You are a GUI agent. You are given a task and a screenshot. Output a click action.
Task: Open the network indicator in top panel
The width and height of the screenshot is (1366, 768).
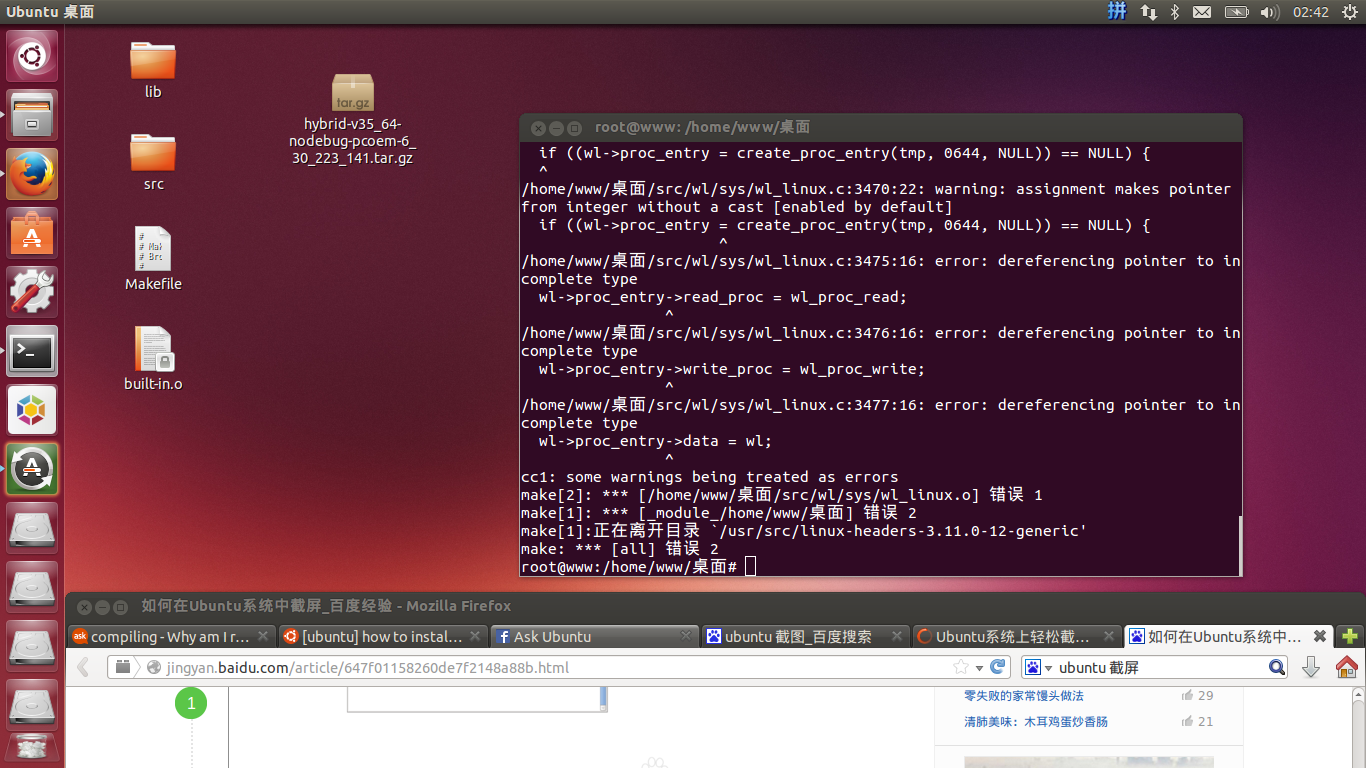tap(1148, 12)
